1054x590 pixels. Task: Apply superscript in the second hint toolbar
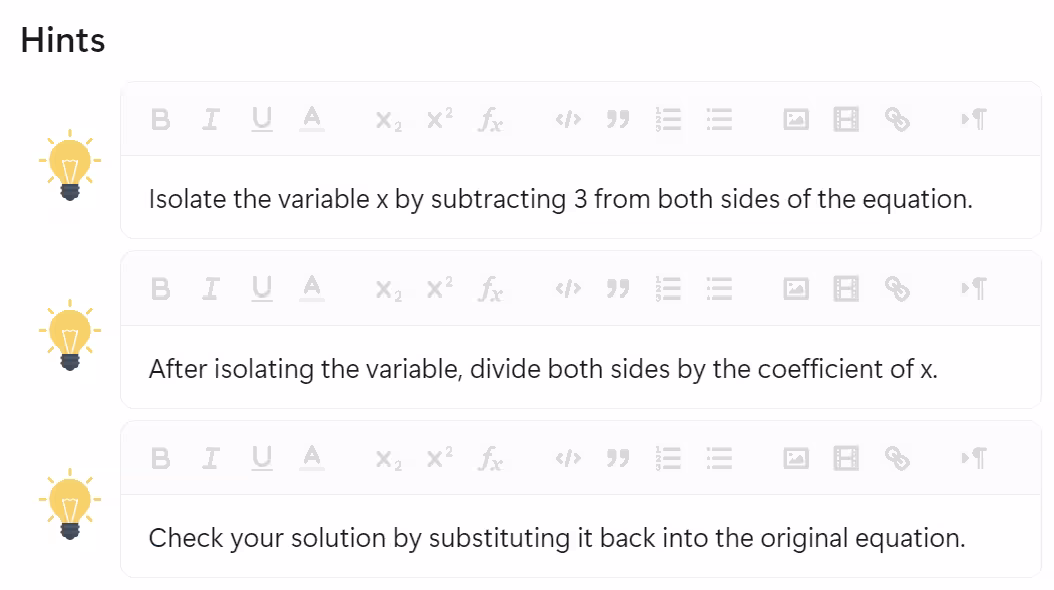point(440,289)
